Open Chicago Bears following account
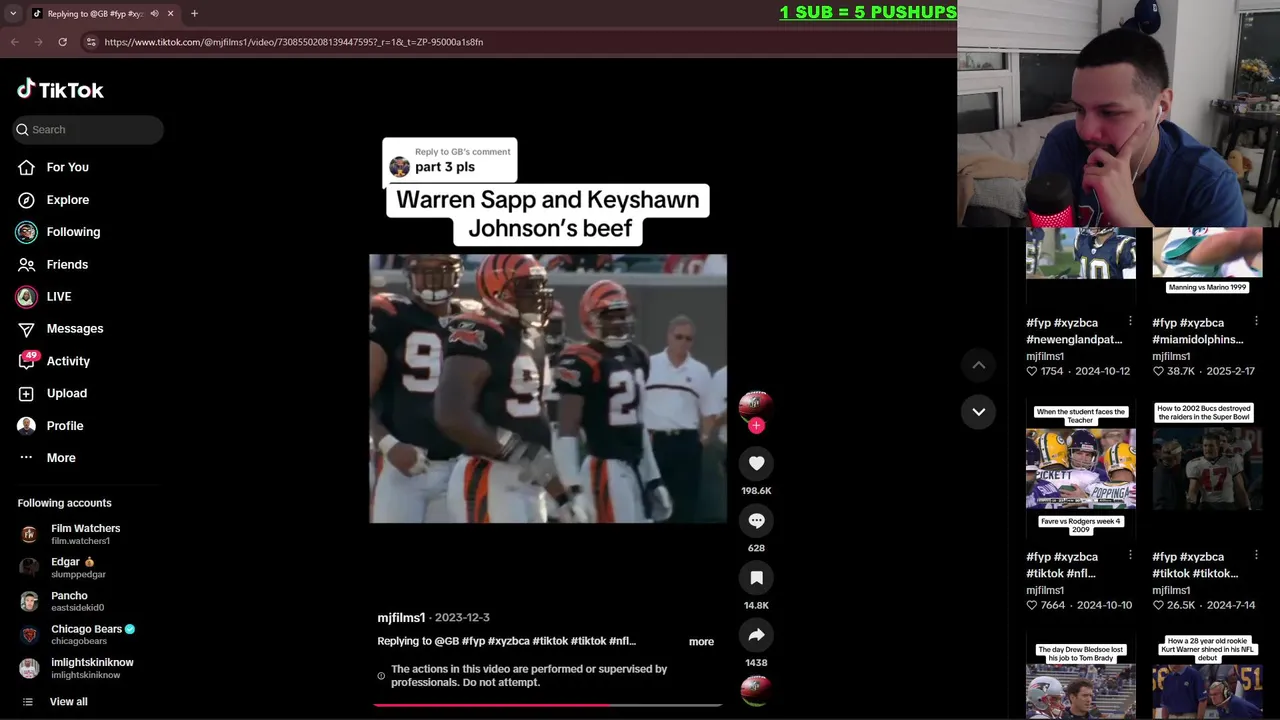 [86, 635]
